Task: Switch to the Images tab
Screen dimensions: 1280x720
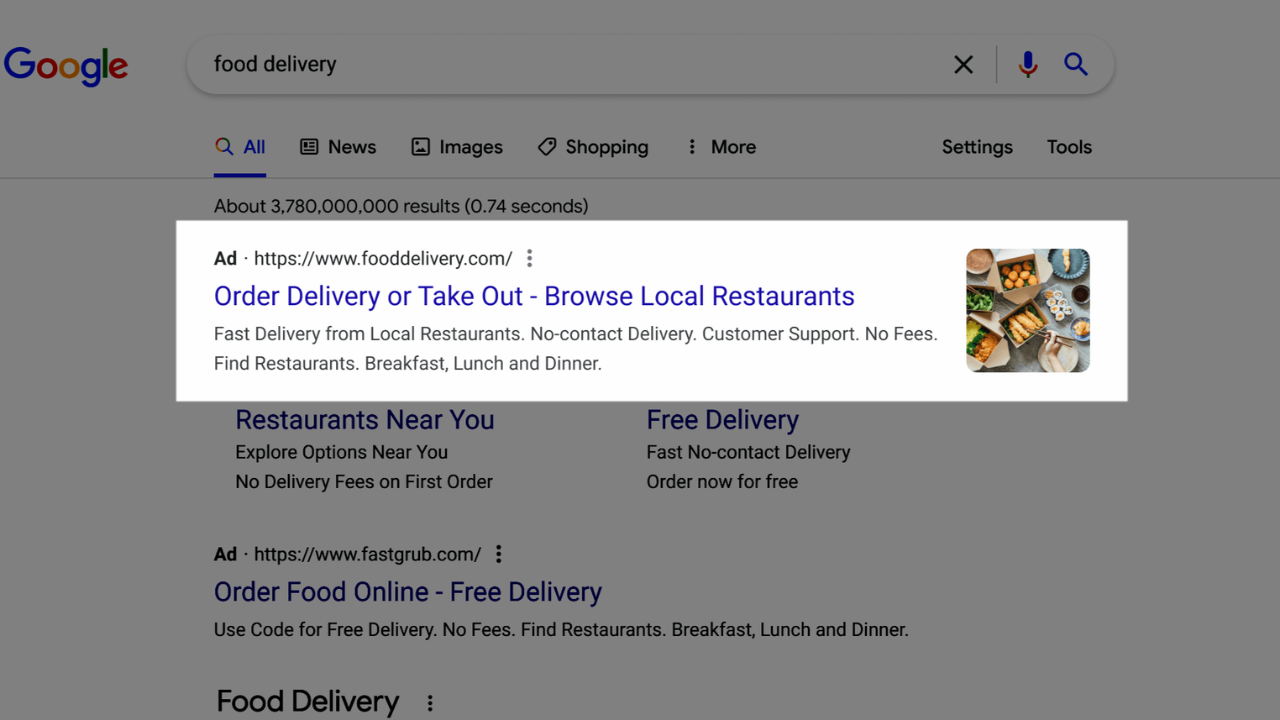Action: click(x=457, y=147)
